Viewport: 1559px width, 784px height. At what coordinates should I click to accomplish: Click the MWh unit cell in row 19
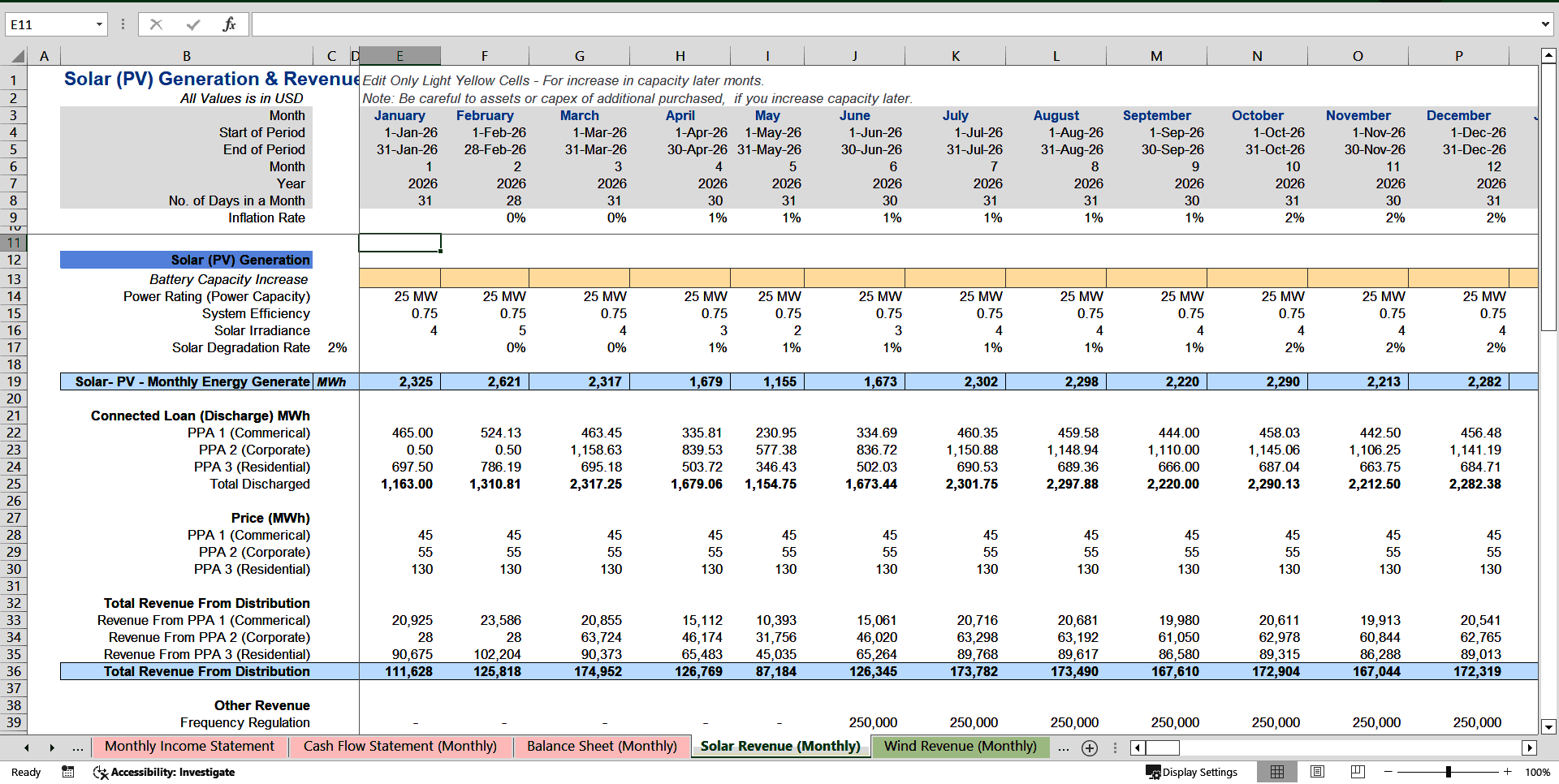pos(331,381)
